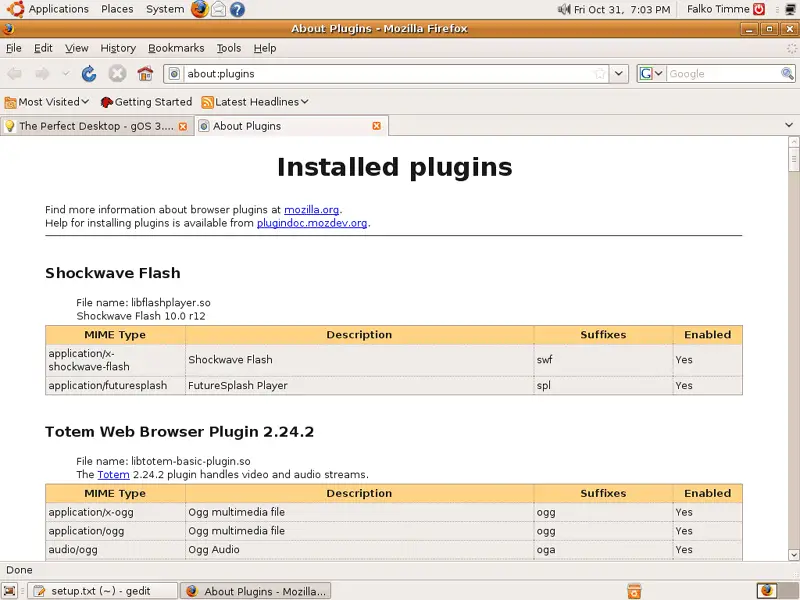800x600 pixels.
Task: Click the clock showing Fri Oct 31
Action: click(x=622, y=9)
